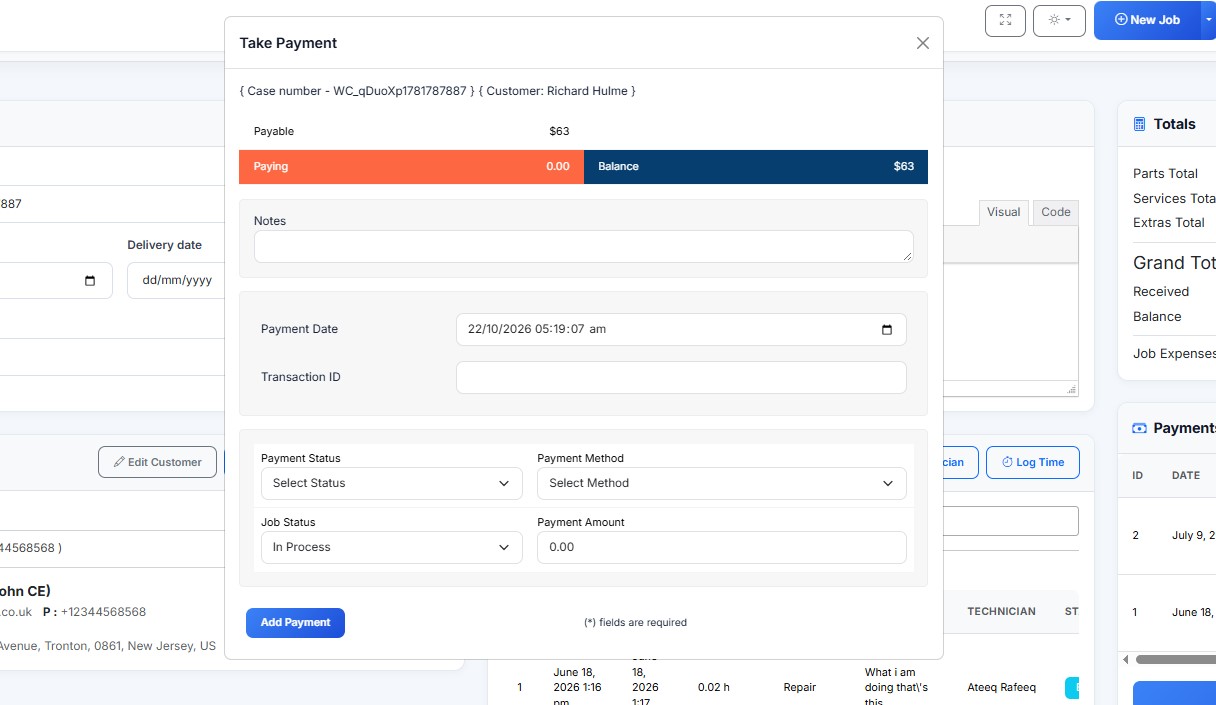This screenshot has height=705, width=1216.
Task: Click the Edit Customer button
Action: (x=157, y=462)
